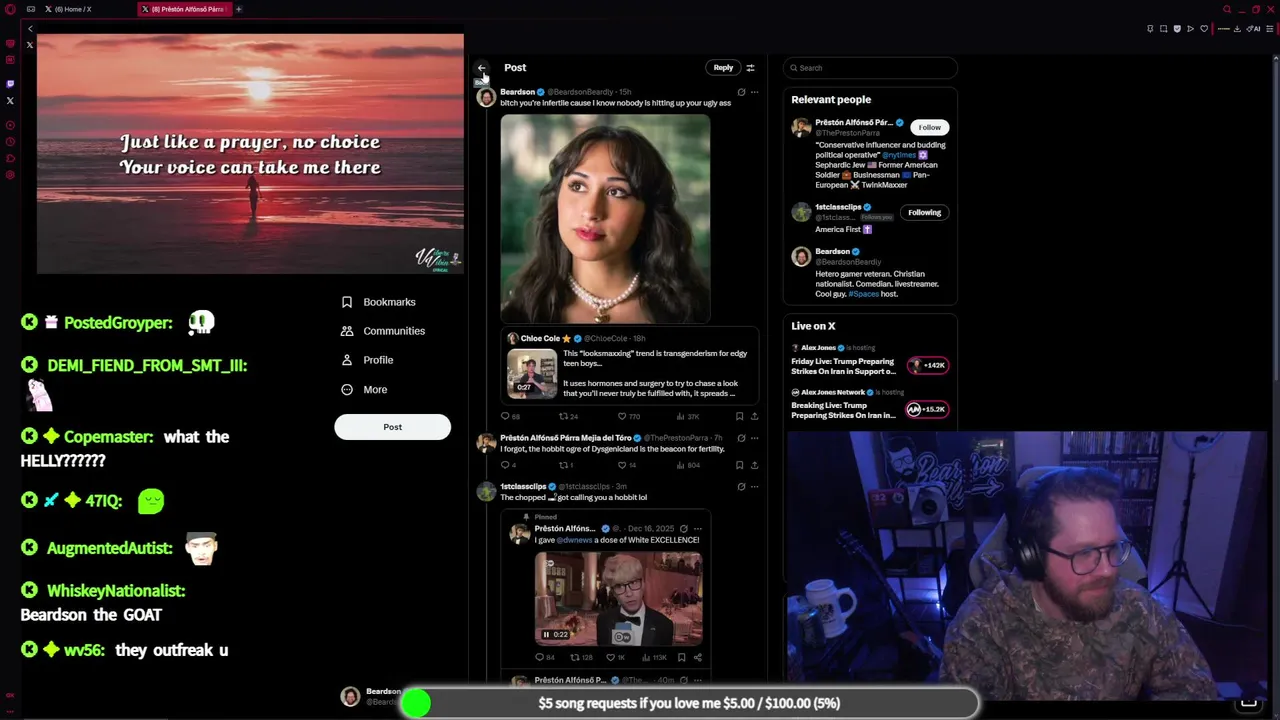Viewport: 1280px width, 720px height.
Task: Follow Prèstón Alfónsó Párra
Action: (x=930, y=127)
